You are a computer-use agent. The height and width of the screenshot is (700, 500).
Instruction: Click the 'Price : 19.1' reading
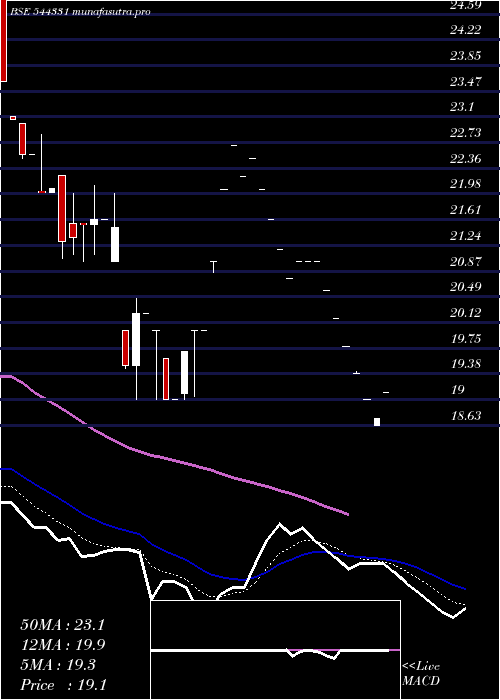[62, 685]
